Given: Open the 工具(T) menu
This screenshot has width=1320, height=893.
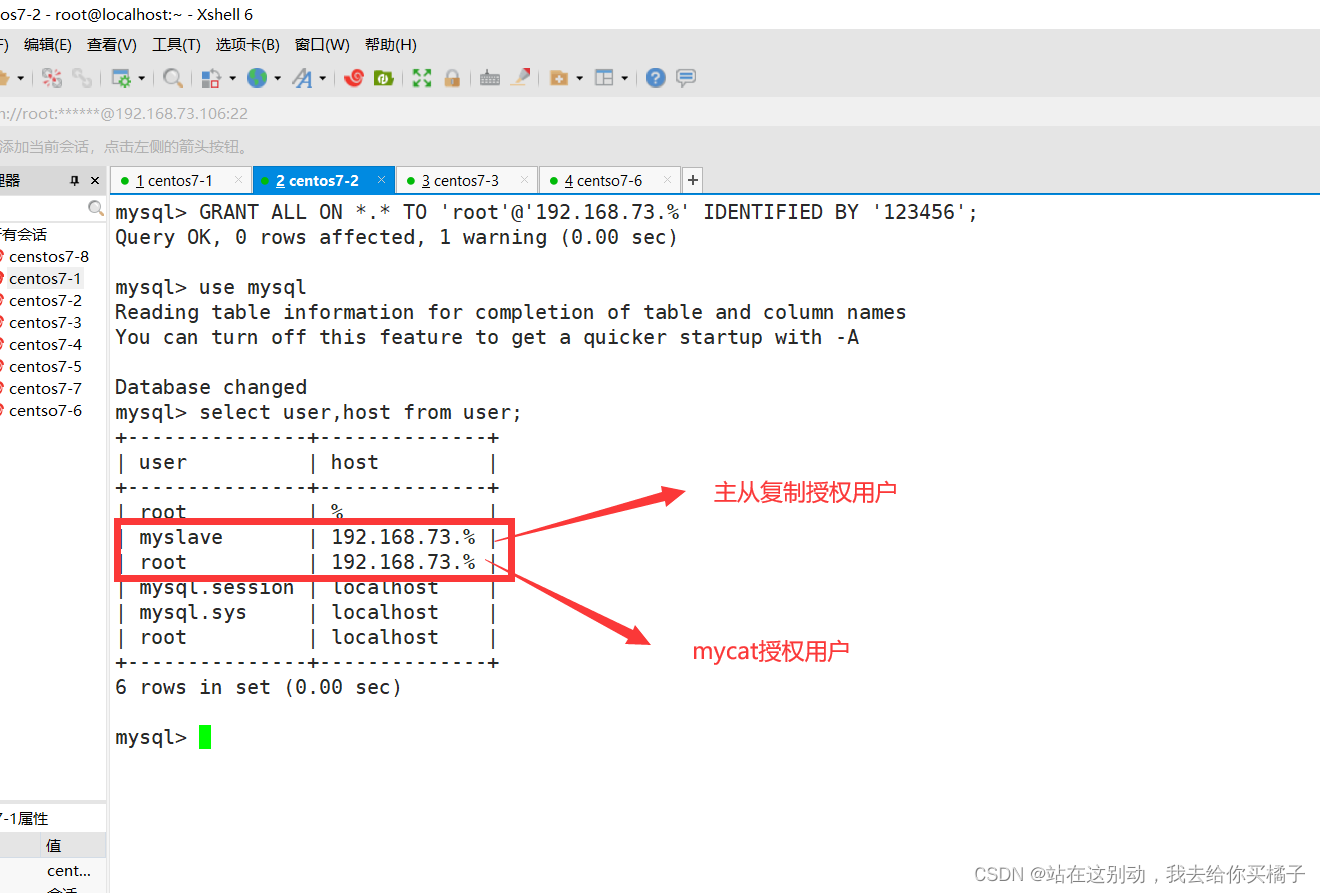Looking at the screenshot, I should (x=176, y=44).
